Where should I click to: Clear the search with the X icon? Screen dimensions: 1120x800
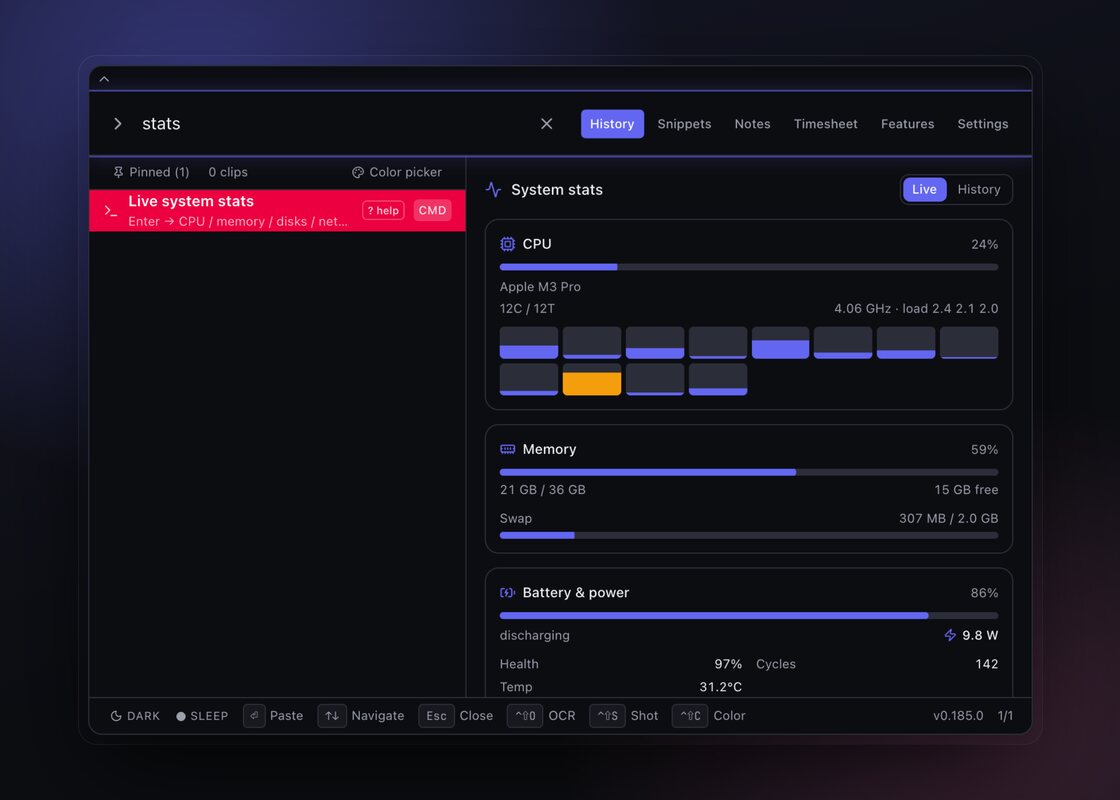[546, 124]
